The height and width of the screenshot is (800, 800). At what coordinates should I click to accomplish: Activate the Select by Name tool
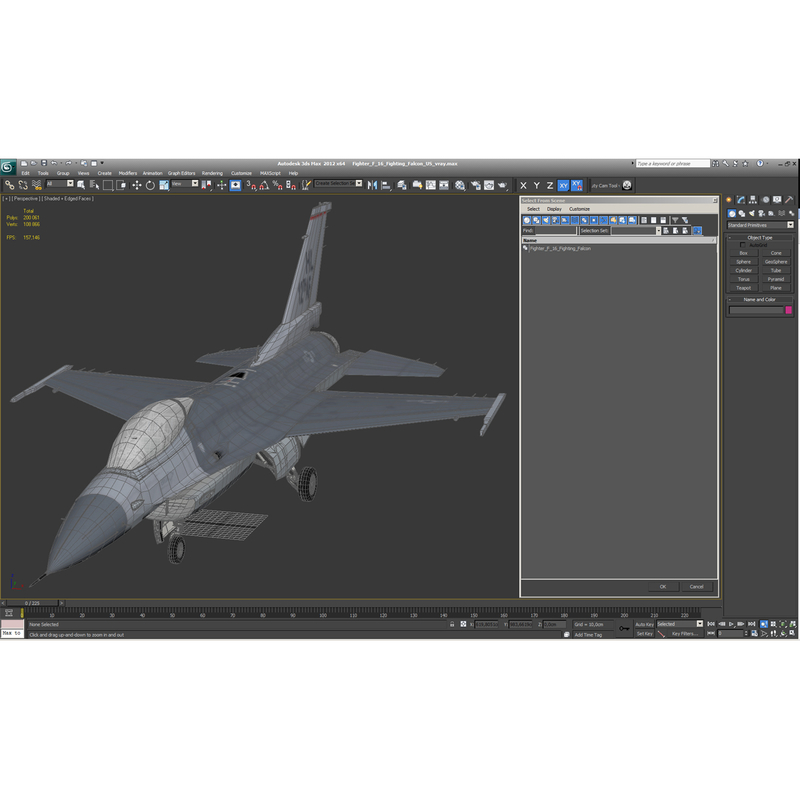[x=93, y=186]
